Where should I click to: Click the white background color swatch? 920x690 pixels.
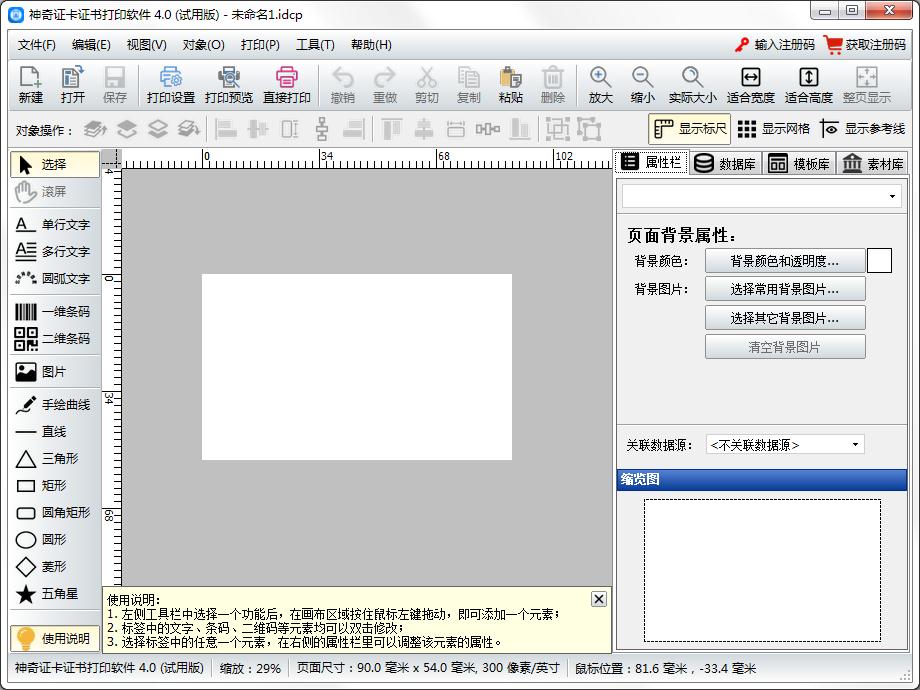click(x=879, y=261)
